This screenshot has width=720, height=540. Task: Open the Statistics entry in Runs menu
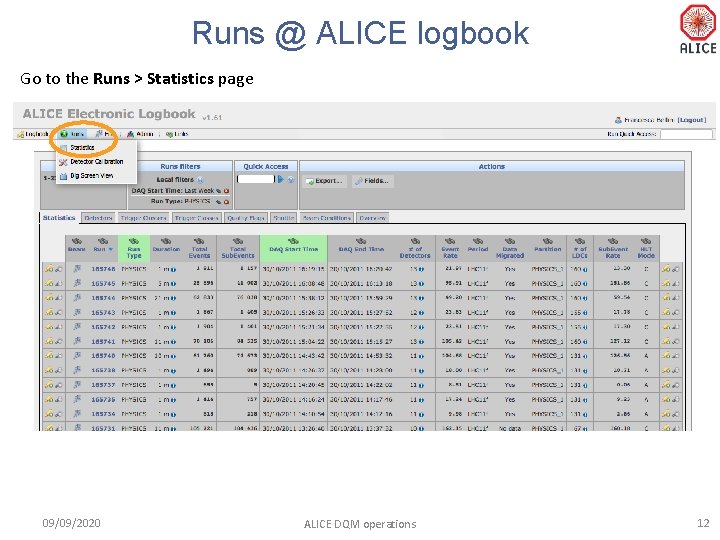[82, 147]
